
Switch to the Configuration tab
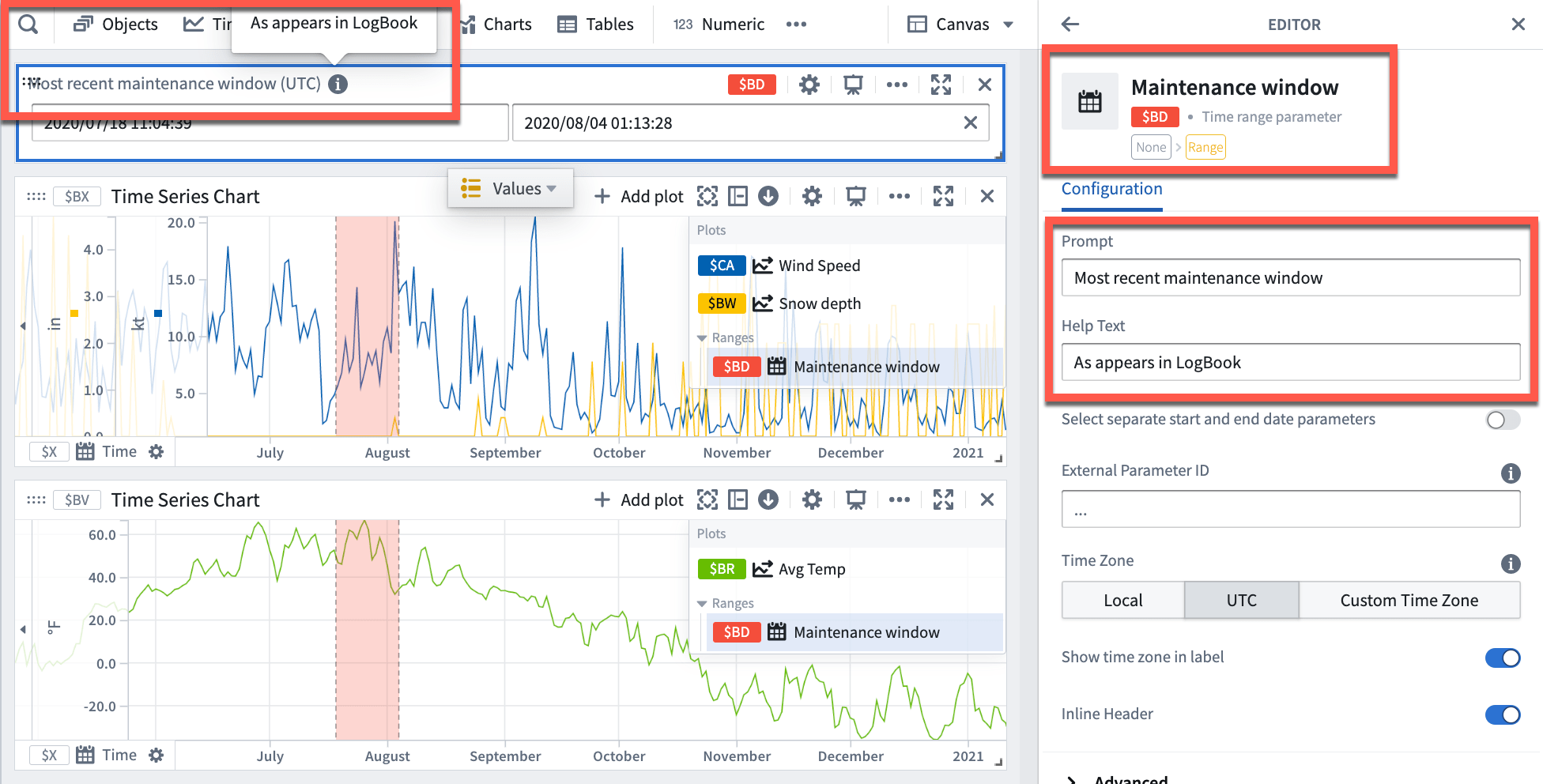point(1111,189)
